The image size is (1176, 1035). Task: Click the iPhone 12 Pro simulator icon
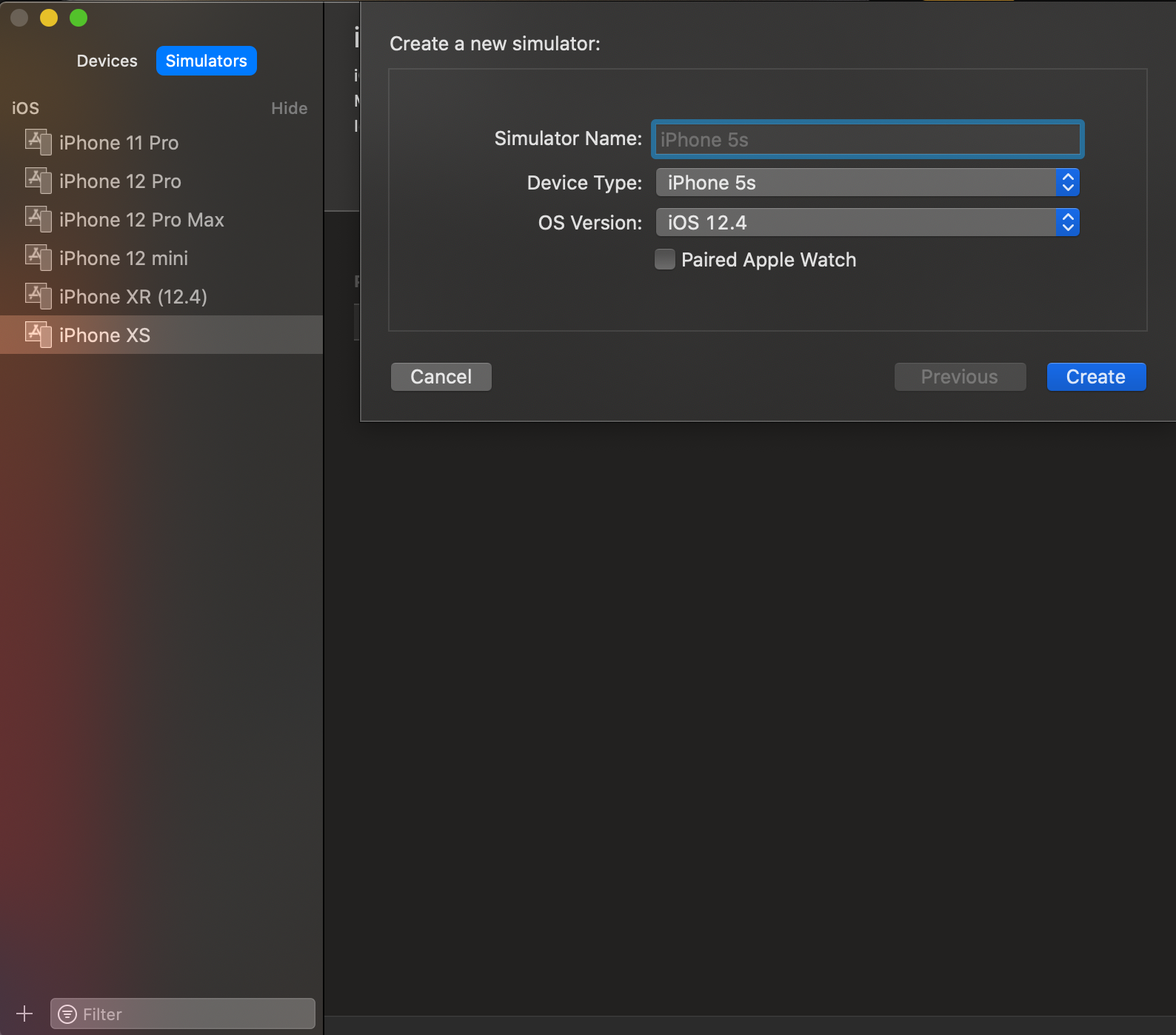tap(38, 181)
